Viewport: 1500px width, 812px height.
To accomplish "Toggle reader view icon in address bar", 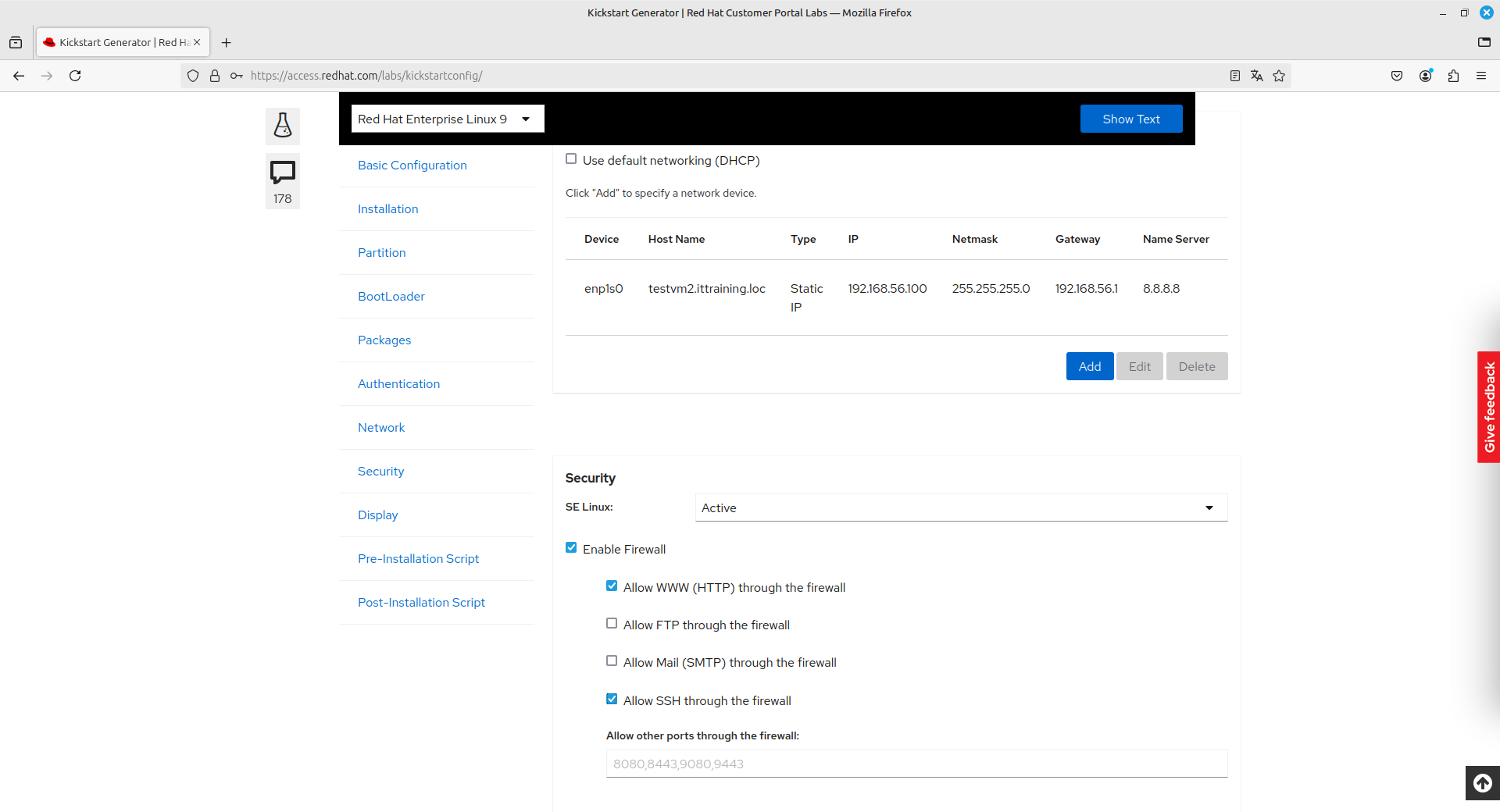I will 1235,76.
